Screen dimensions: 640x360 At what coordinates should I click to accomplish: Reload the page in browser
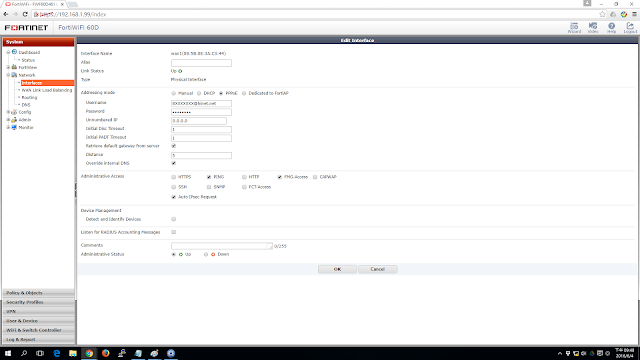click(25, 14)
